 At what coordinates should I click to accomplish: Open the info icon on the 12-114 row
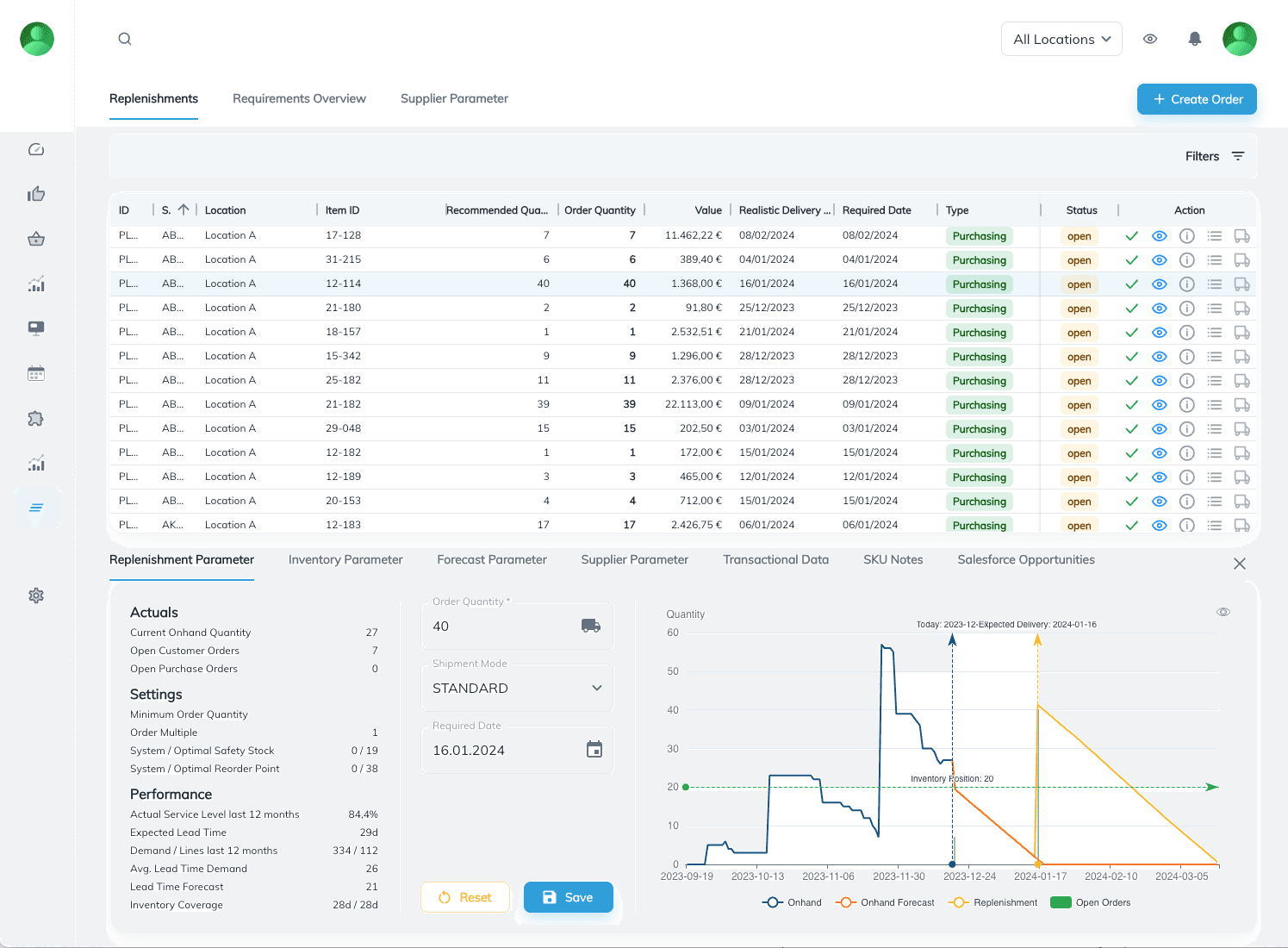(1187, 284)
